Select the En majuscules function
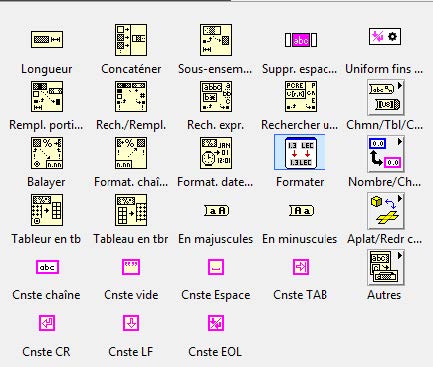The image size is (433, 367). (217, 210)
